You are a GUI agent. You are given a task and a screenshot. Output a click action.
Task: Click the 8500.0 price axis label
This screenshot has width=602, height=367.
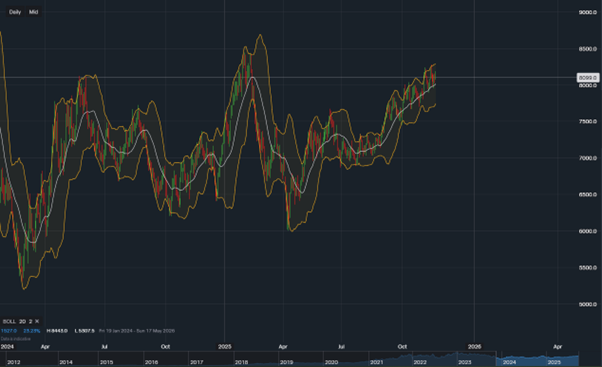(588, 49)
